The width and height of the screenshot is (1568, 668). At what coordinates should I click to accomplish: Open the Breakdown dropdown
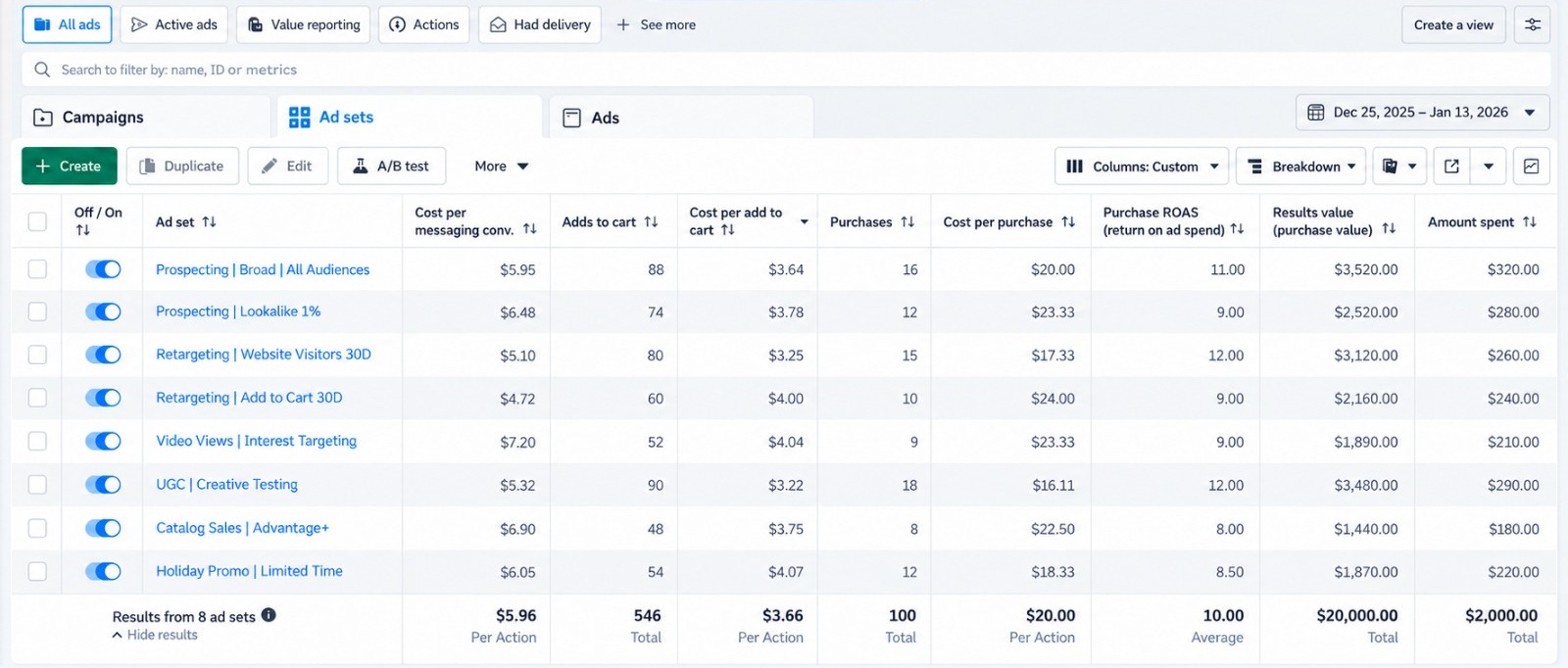(1302, 167)
